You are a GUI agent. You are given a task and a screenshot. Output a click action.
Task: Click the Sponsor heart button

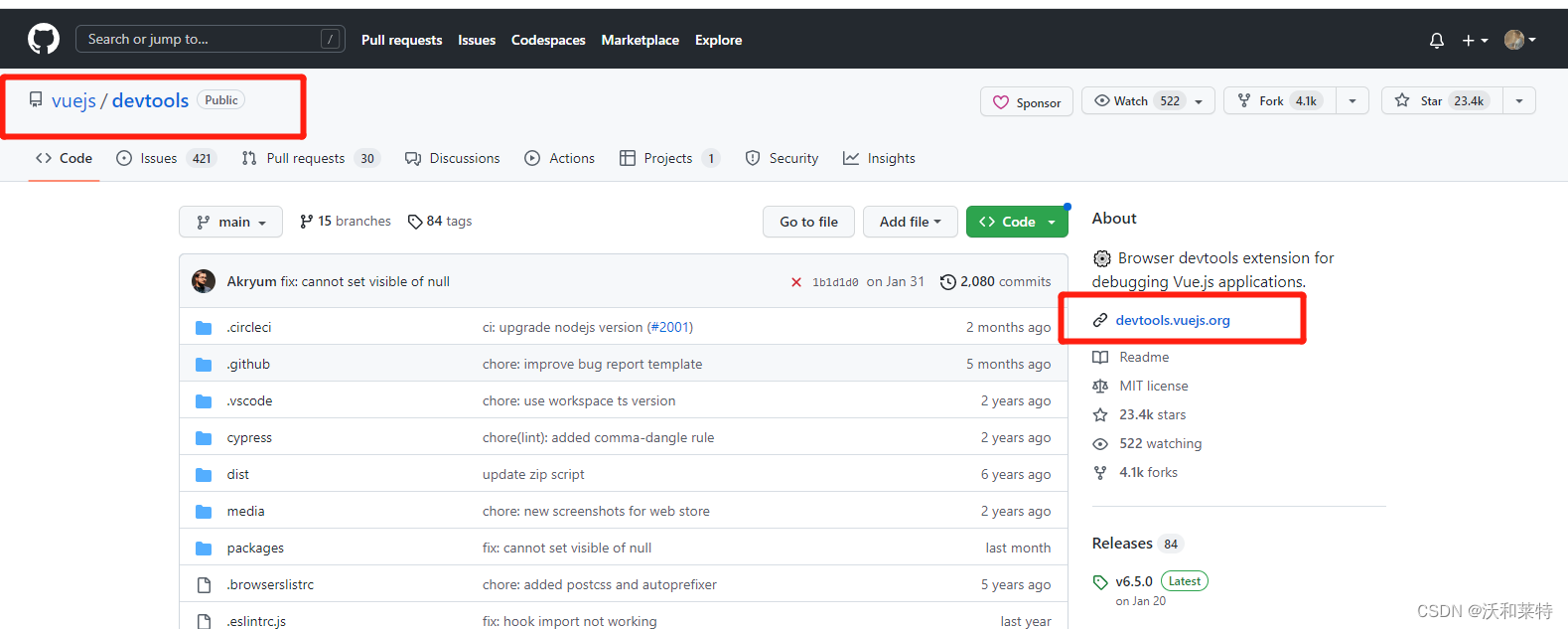pos(1027,102)
